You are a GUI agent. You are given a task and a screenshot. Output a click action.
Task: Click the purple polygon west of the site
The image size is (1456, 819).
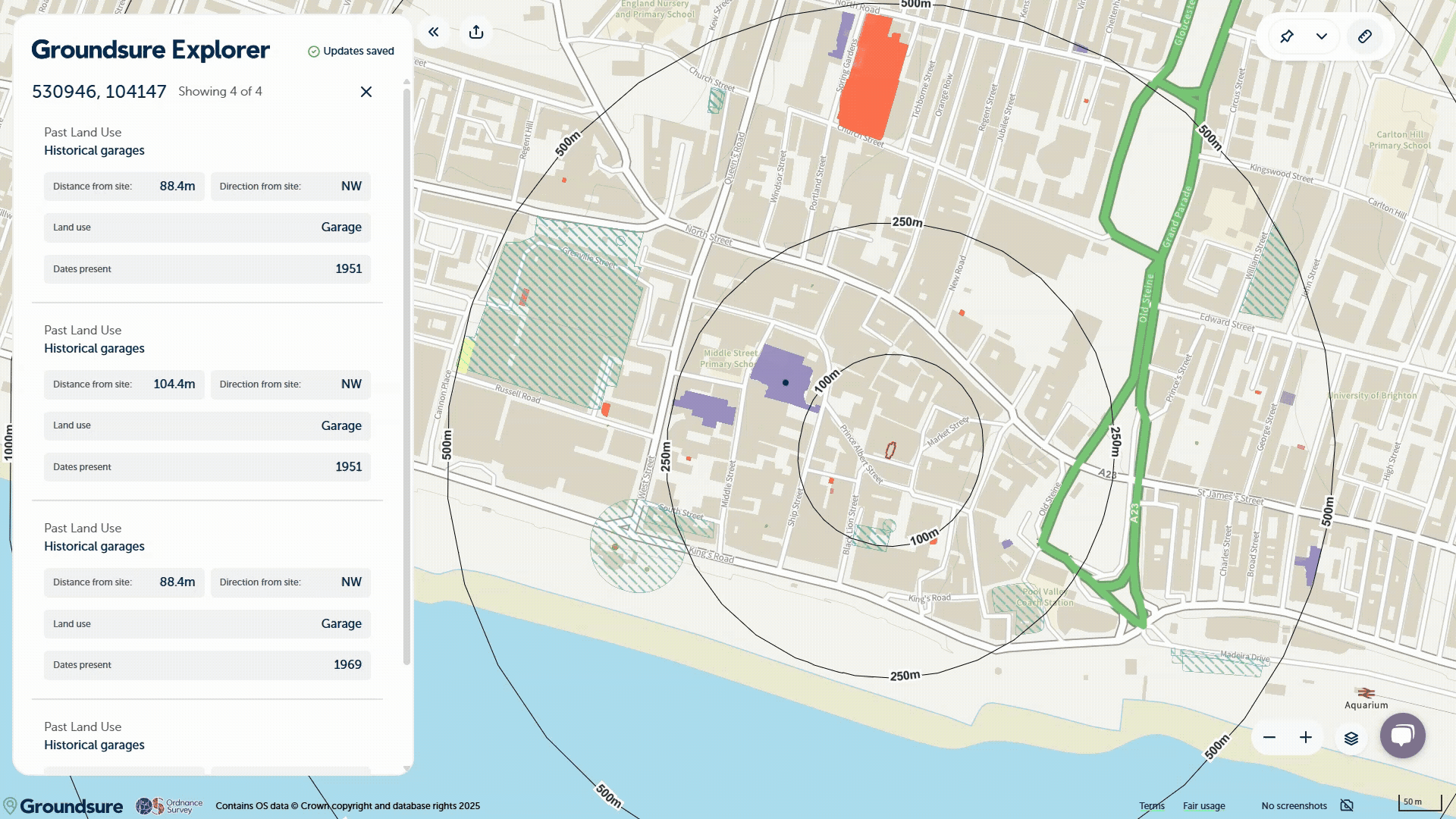point(704,409)
